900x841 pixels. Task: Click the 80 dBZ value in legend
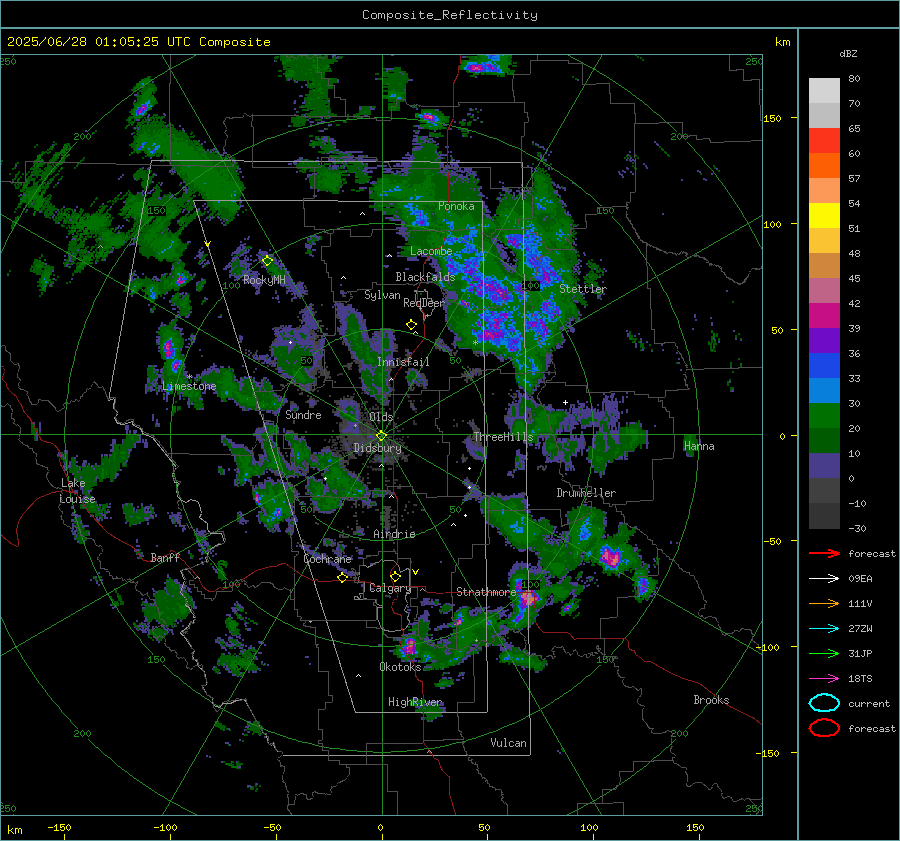(x=854, y=79)
